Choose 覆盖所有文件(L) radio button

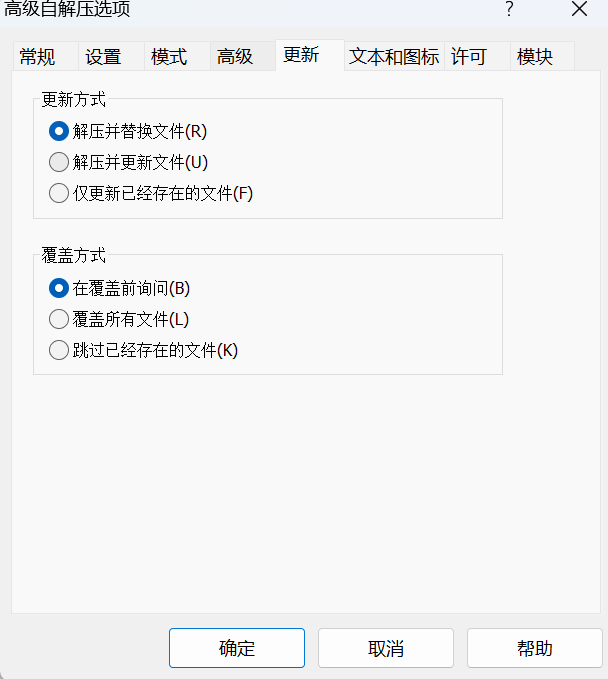[x=119, y=320]
